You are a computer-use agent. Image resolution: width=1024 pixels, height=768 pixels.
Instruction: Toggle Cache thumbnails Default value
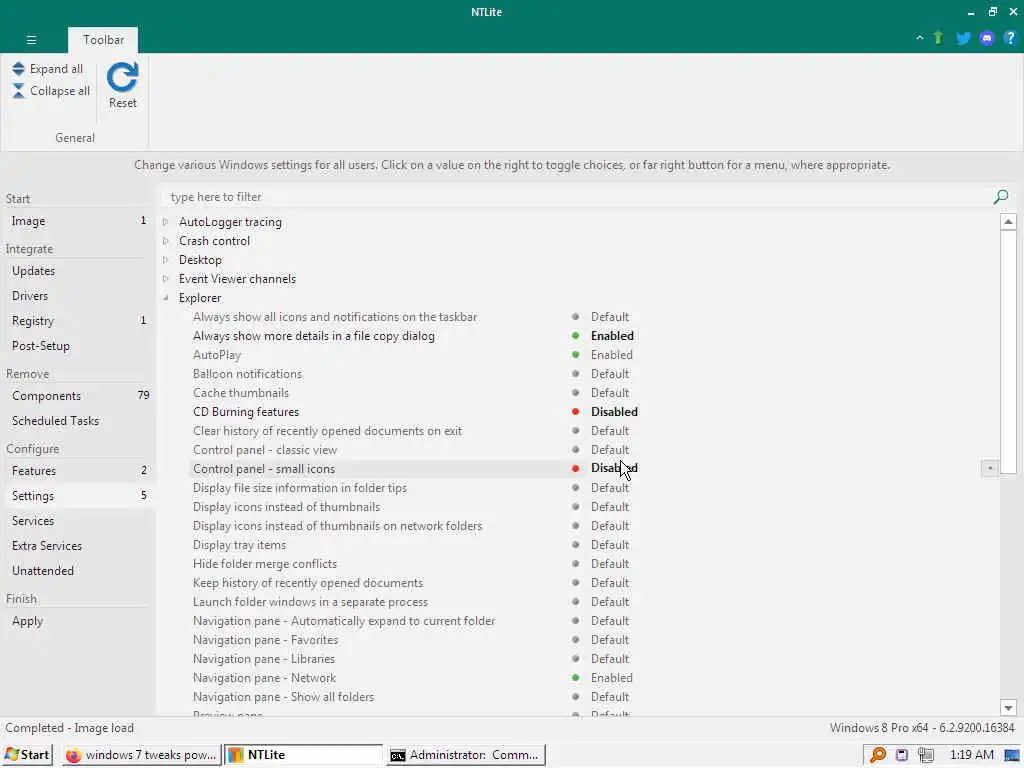pos(609,392)
